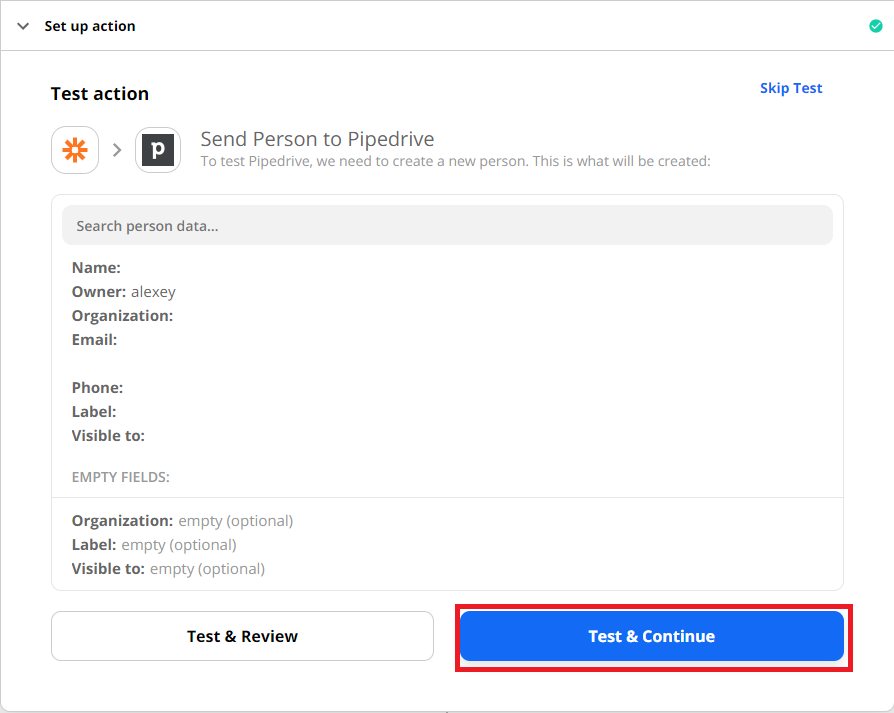894x713 pixels.
Task: Click the Visible to: empty (optional) row
Action: tap(168, 569)
